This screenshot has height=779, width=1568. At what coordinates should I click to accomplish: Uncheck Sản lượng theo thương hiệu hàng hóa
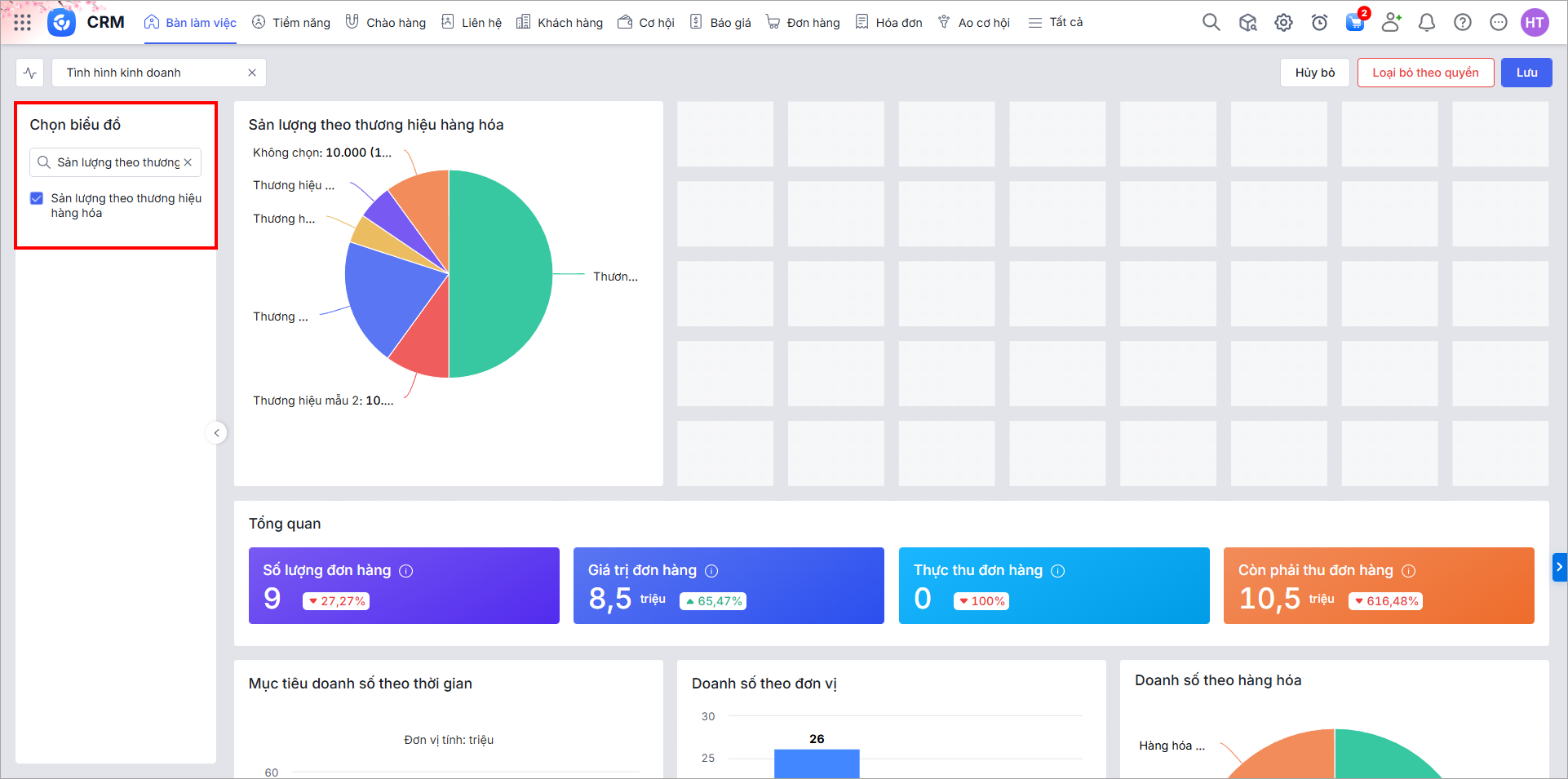(x=37, y=198)
